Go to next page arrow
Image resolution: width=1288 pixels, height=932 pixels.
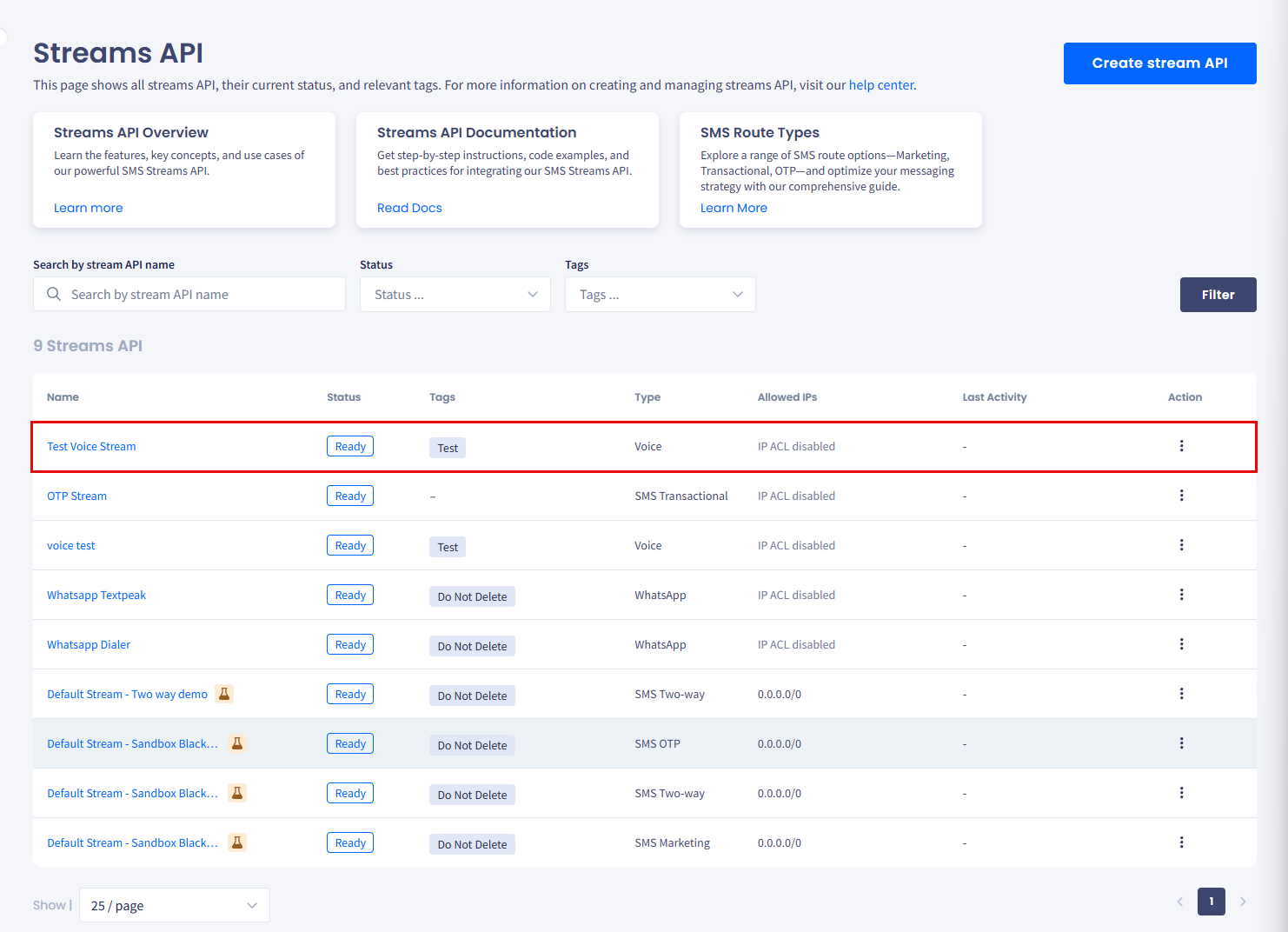[x=1243, y=902]
